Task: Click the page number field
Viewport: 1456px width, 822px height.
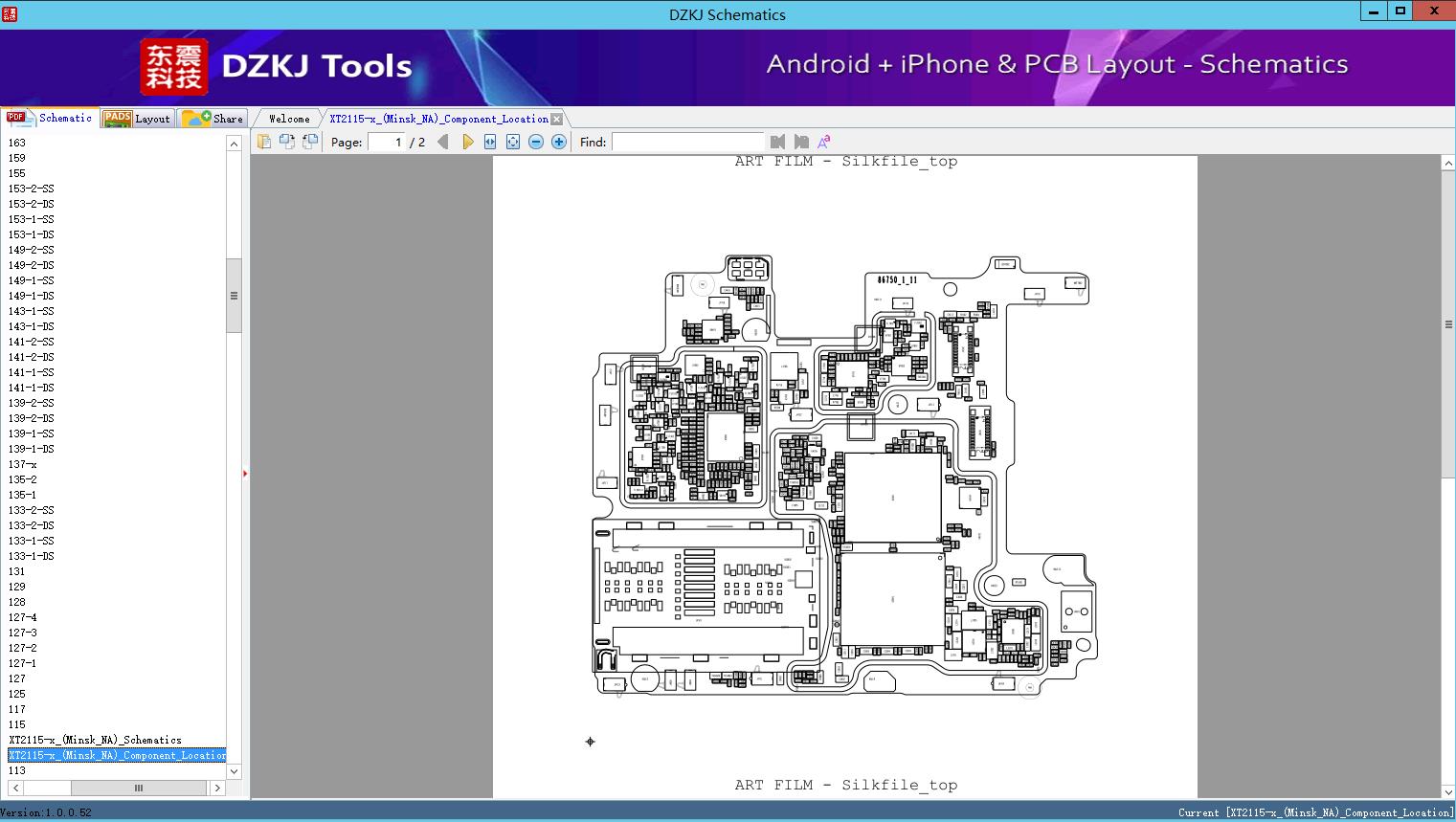Action: [387, 142]
